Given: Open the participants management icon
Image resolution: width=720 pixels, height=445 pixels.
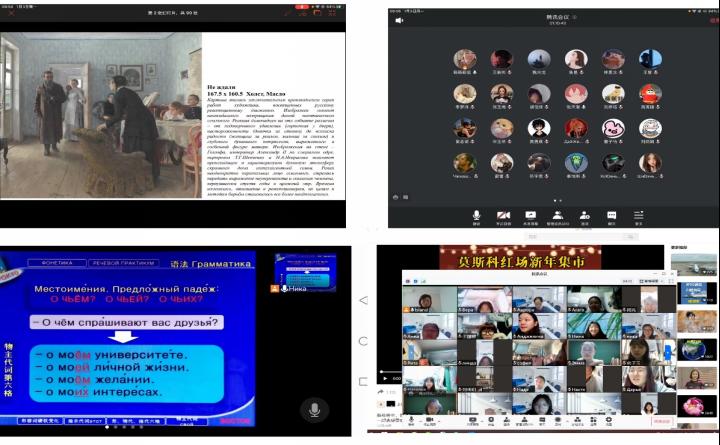Looking at the screenshot, I should coord(557,213).
